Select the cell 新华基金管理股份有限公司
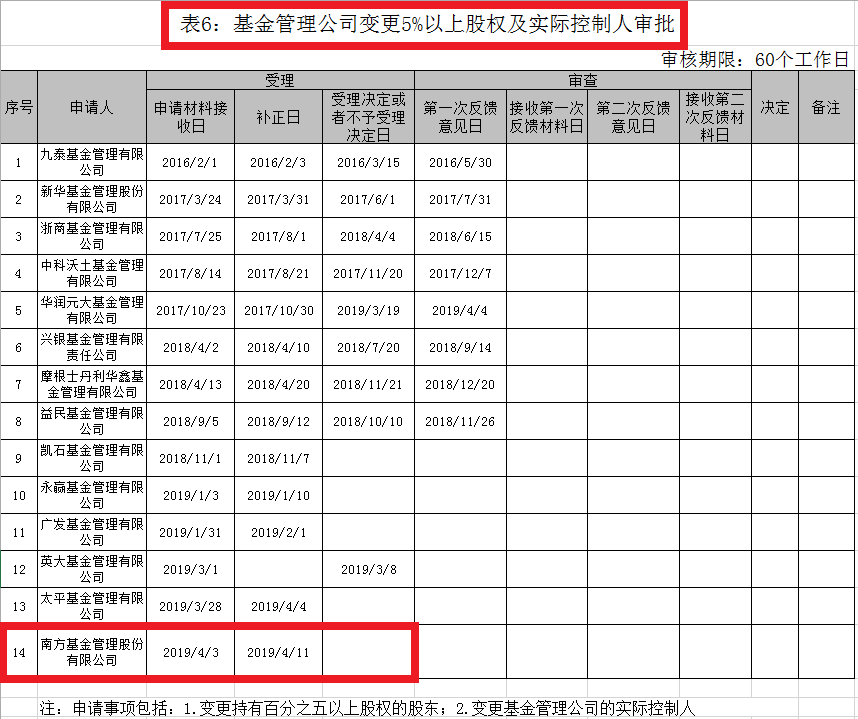Viewport: 858px width, 719px height. pos(92,199)
